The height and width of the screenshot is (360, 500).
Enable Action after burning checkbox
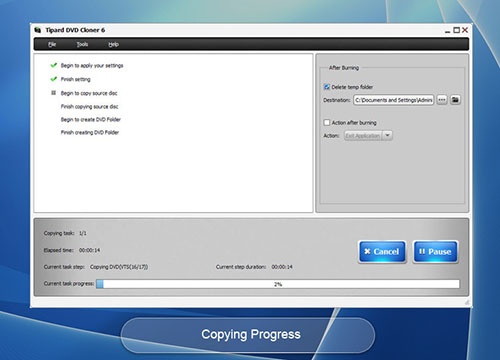click(327, 122)
